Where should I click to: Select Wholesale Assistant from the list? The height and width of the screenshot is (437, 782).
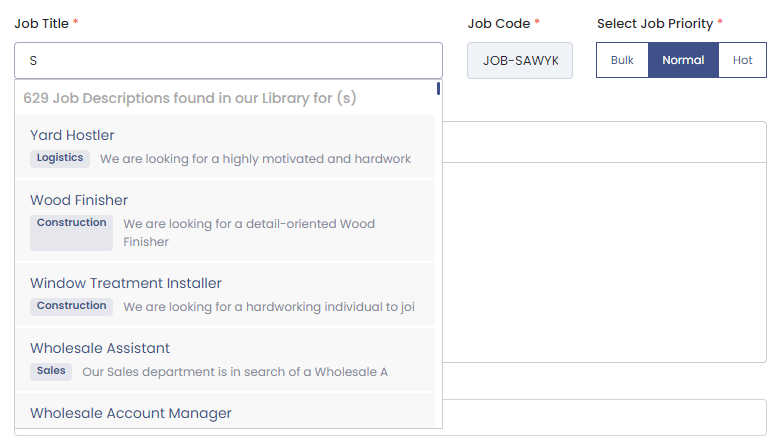[x=100, y=348]
